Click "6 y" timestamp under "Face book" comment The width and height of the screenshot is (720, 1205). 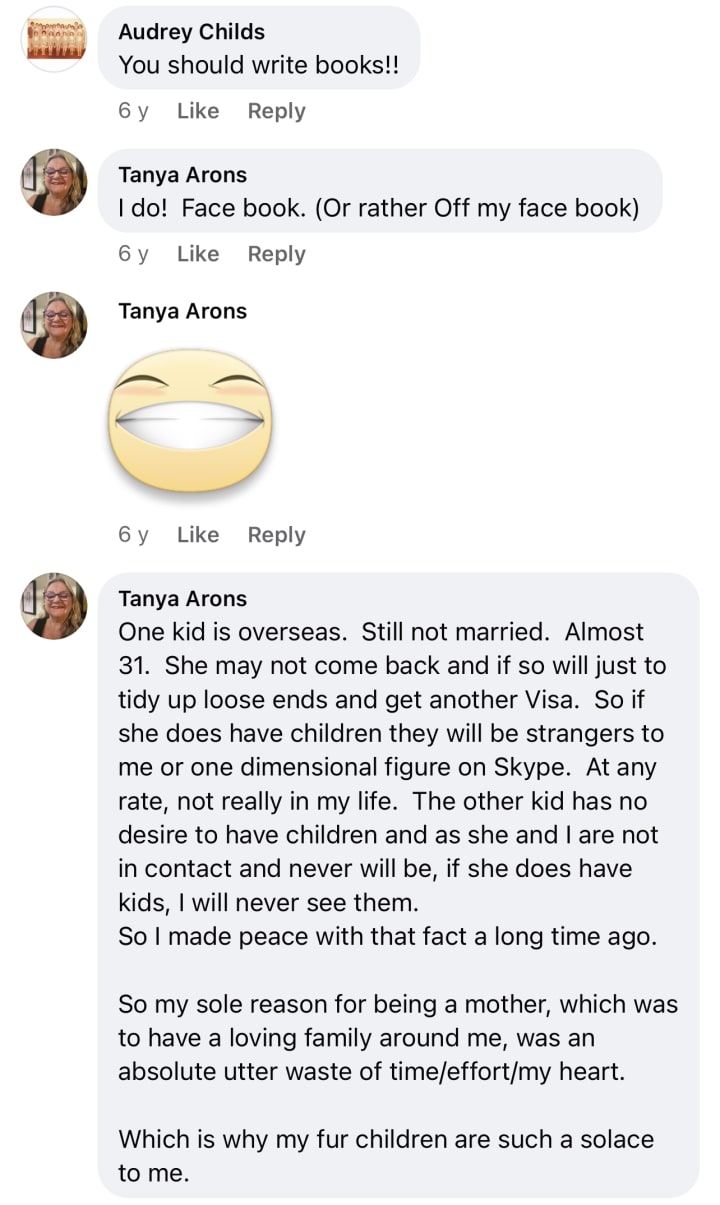(x=133, y=254)
